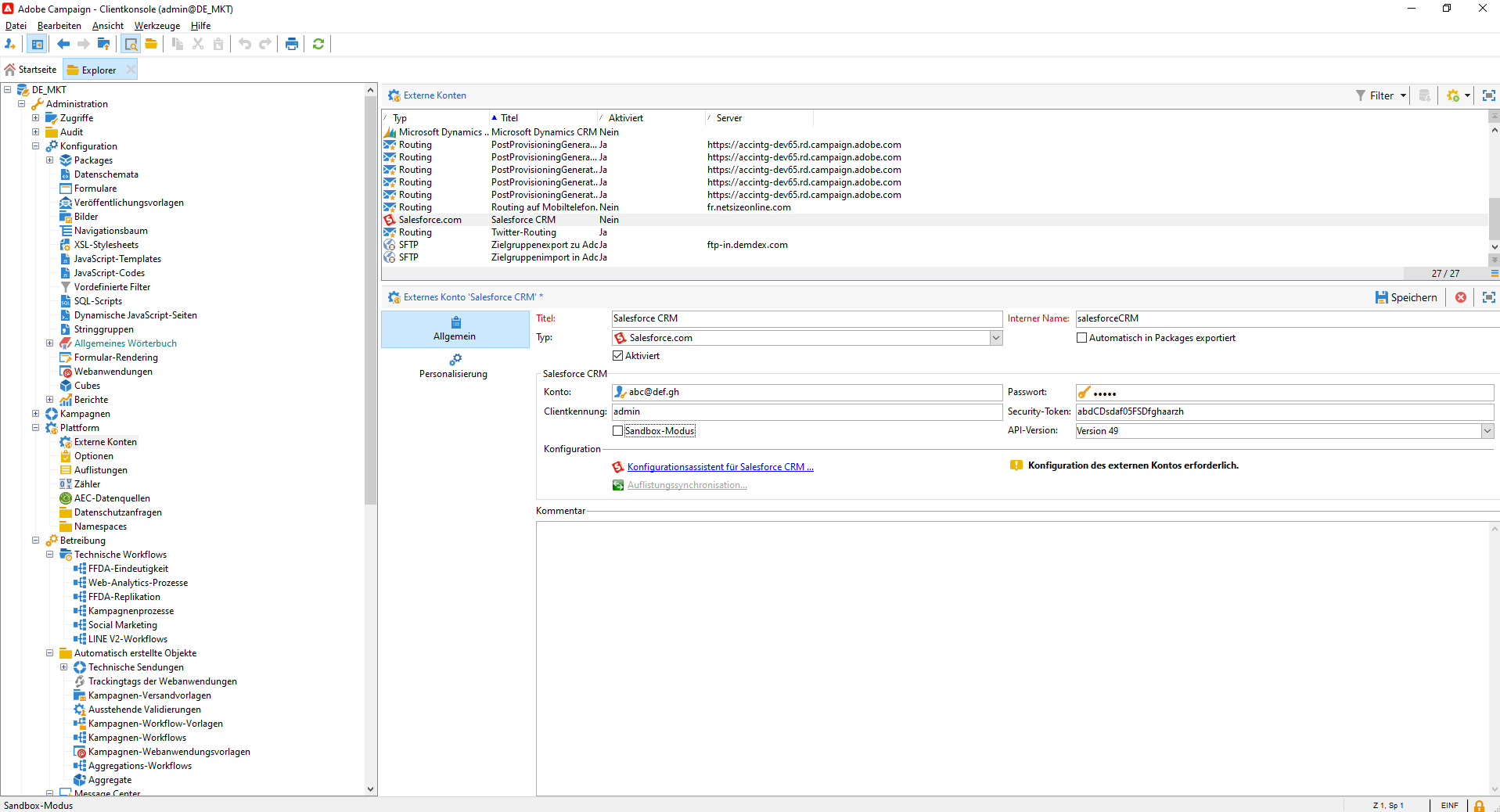The image size is (1500, 812).
Task: Check Automatisch in Packages exportiert
Action: coord(1081,338)
